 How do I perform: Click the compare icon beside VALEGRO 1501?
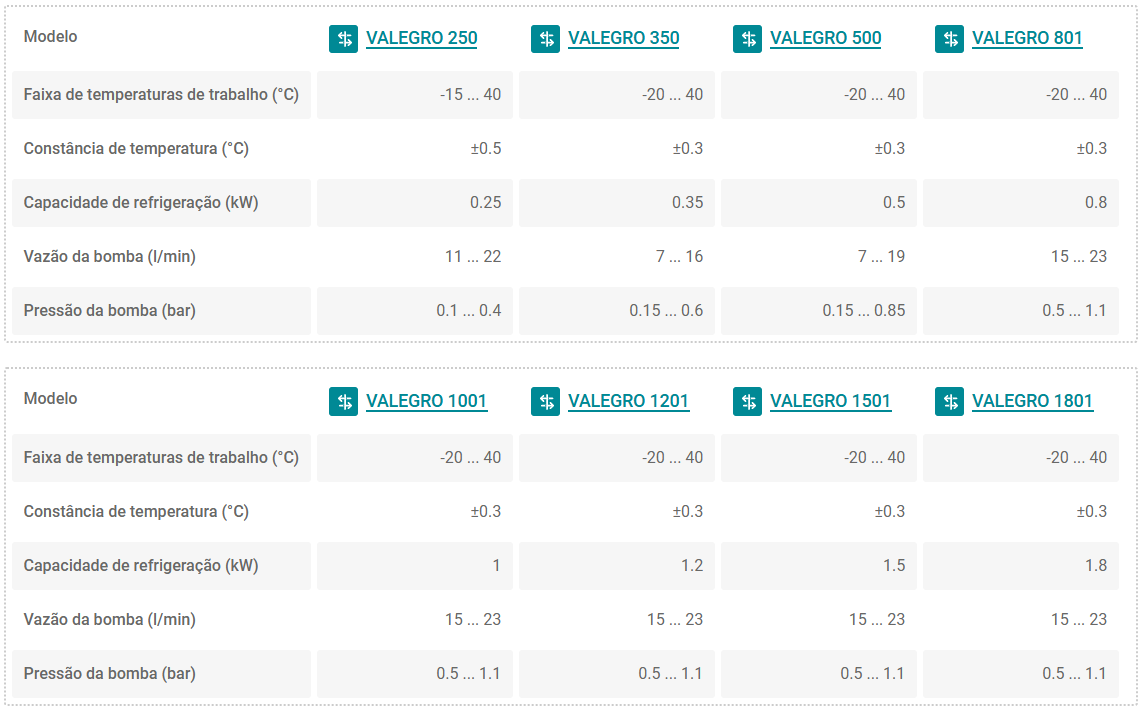pos(747,401)
